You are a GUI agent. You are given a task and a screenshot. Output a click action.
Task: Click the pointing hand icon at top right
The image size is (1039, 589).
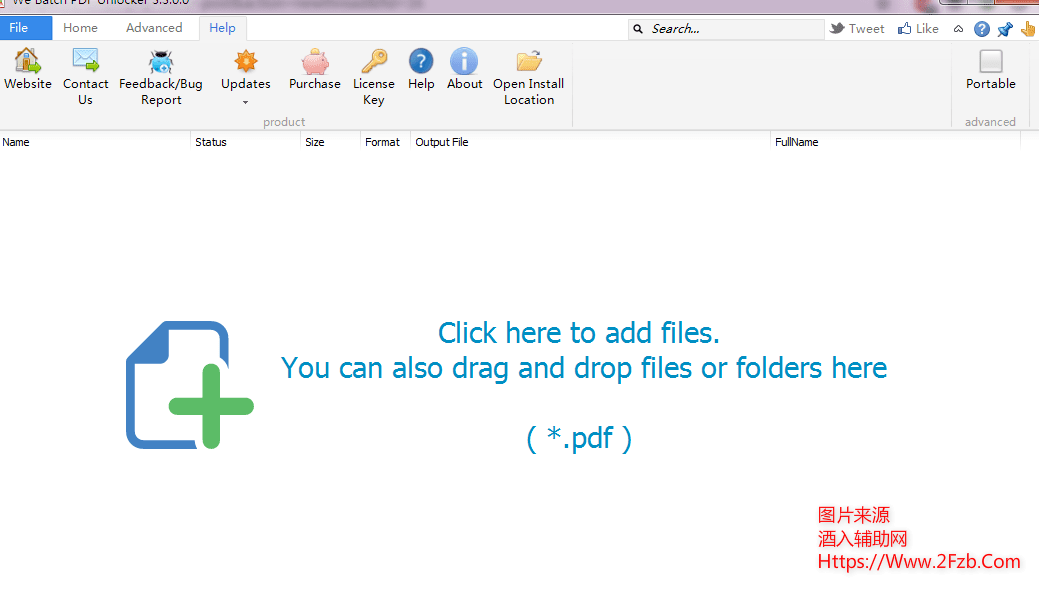[x=1027, y=29]
